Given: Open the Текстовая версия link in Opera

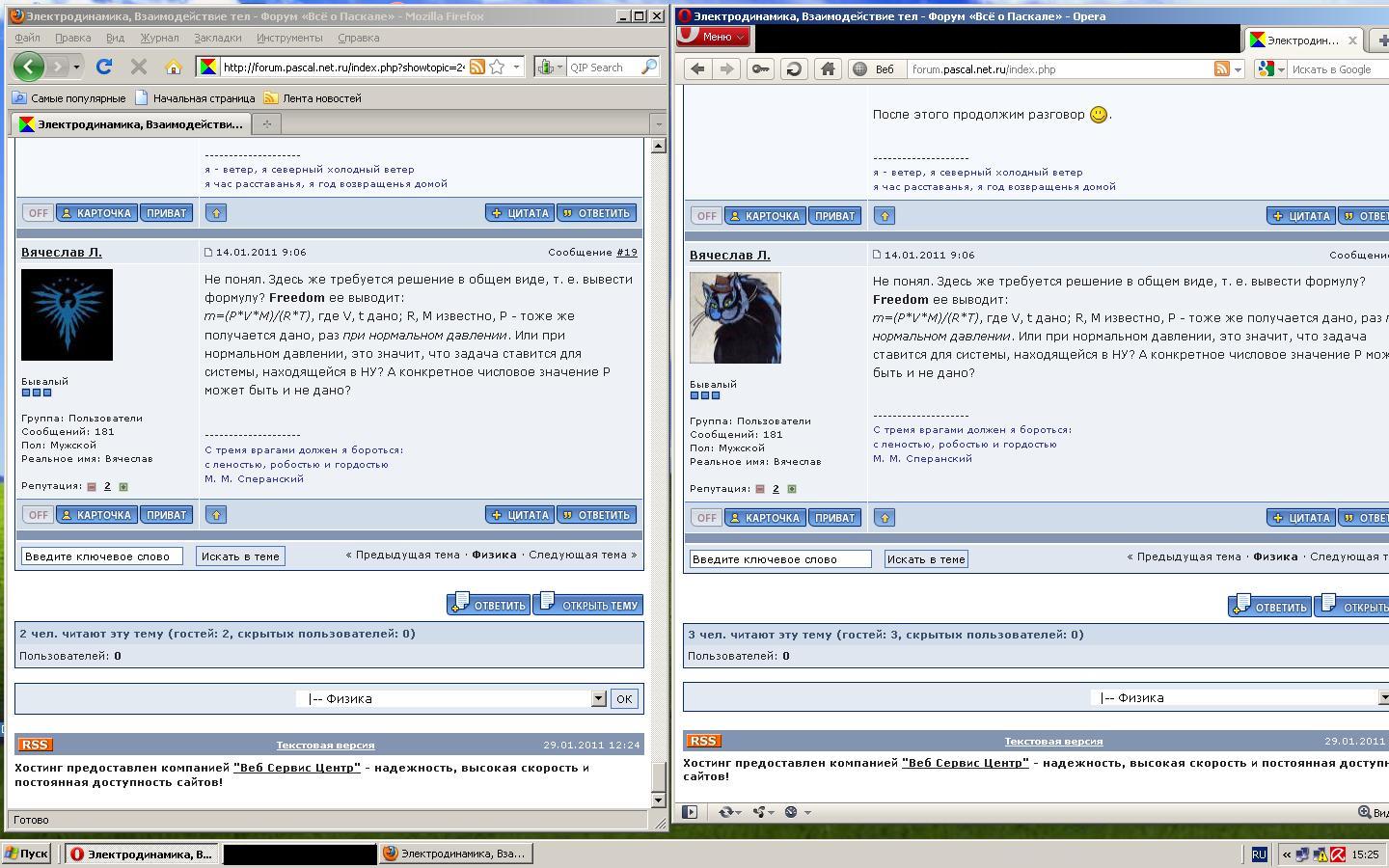Looking at the screenshot, I should coord(1053,741).
